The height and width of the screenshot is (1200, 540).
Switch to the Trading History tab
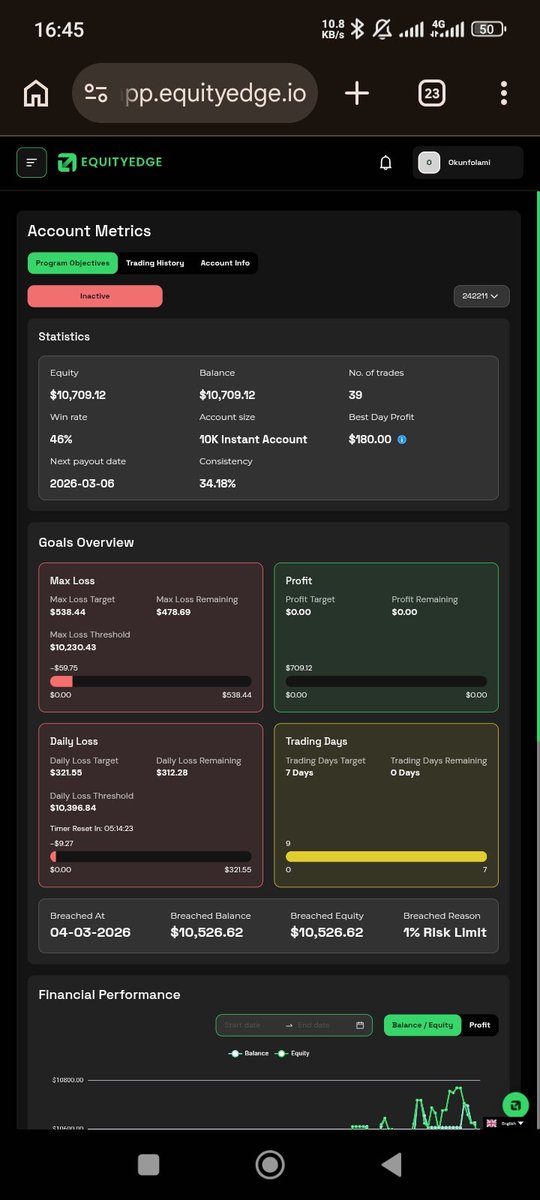(155, 263)
